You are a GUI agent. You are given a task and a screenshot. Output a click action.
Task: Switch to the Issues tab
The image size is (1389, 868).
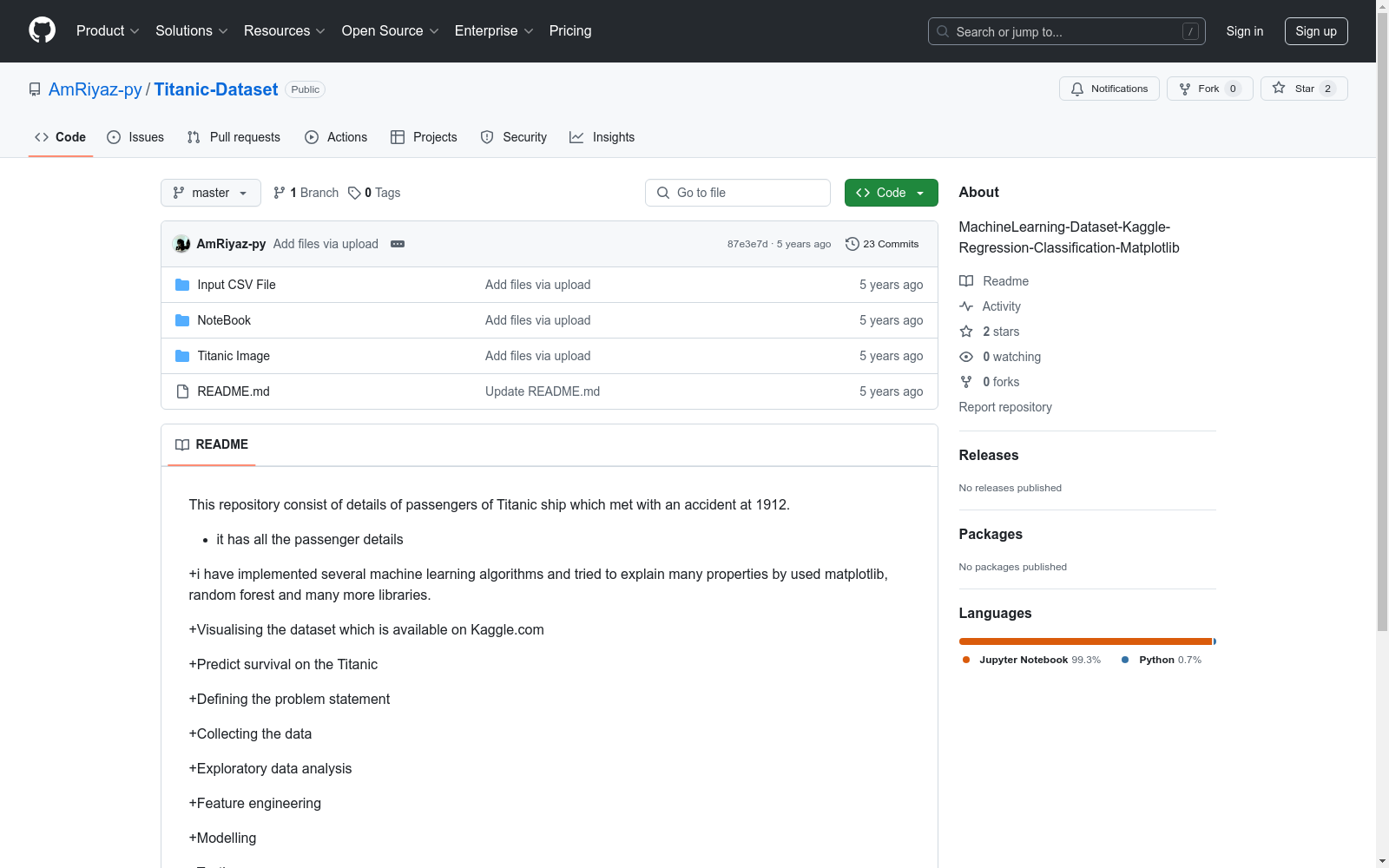click(x=135, y=137)
